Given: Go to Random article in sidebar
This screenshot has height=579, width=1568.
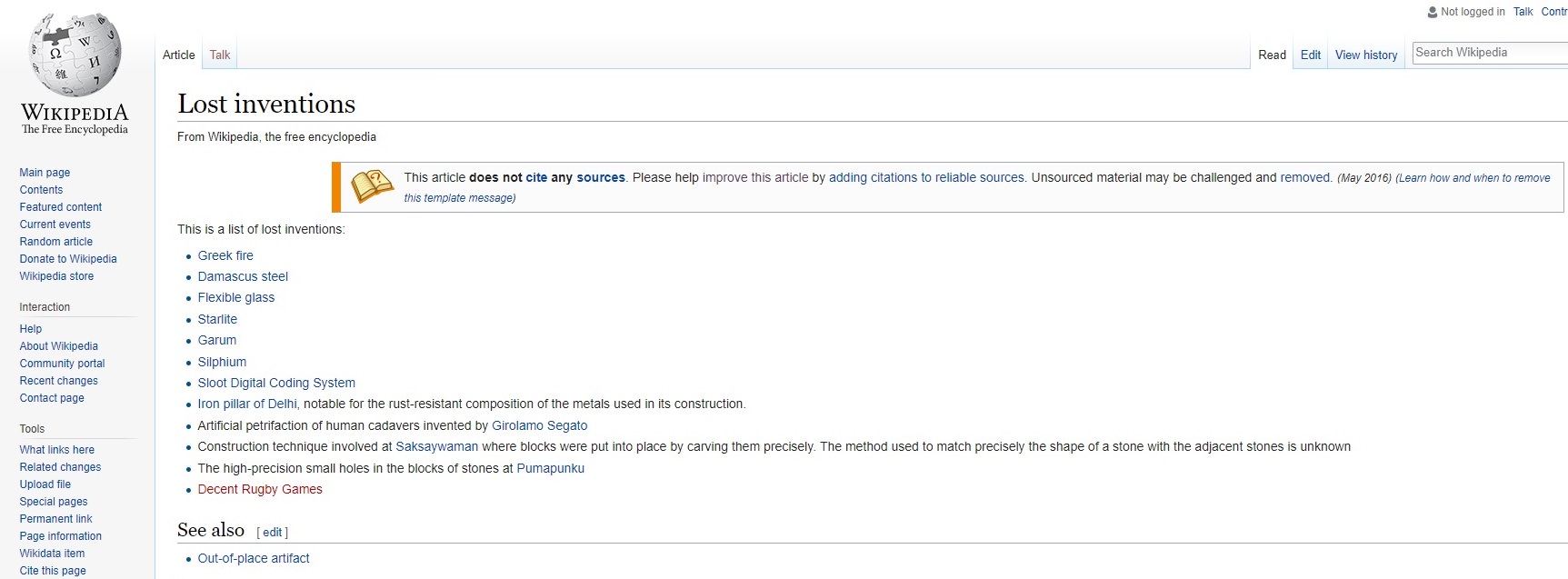Looking at the screenshot, I should click(56, 242).
